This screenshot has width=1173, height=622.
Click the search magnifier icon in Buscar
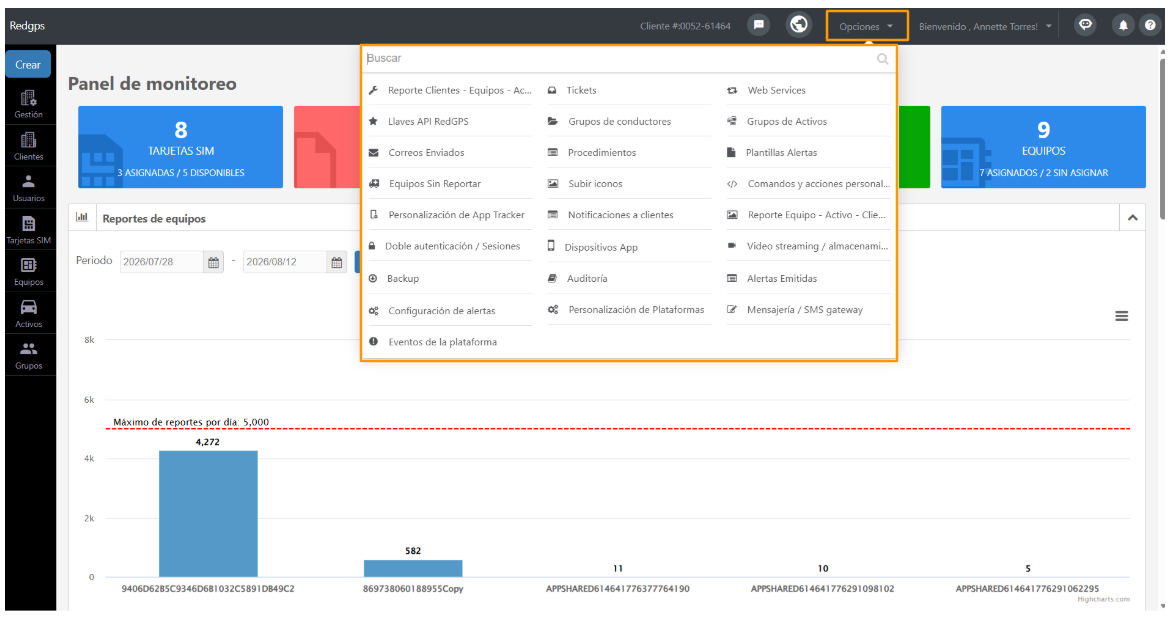(x=883, y=58)
